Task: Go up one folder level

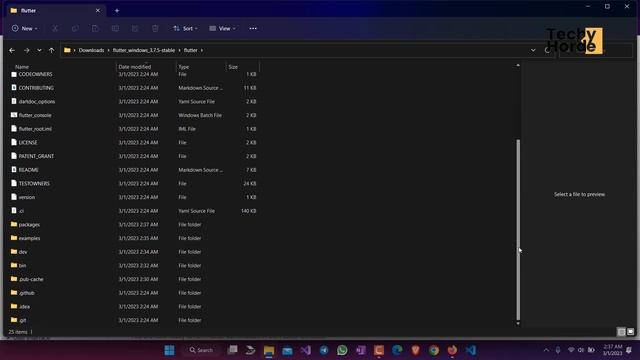Action: [x=51, y=50]
